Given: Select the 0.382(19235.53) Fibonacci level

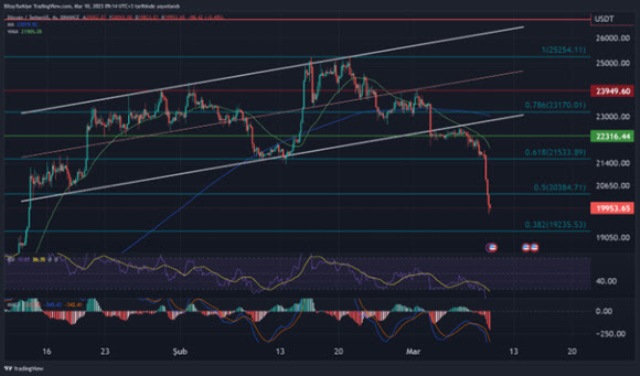Looking at the screenshot, I should coord(556,225).
